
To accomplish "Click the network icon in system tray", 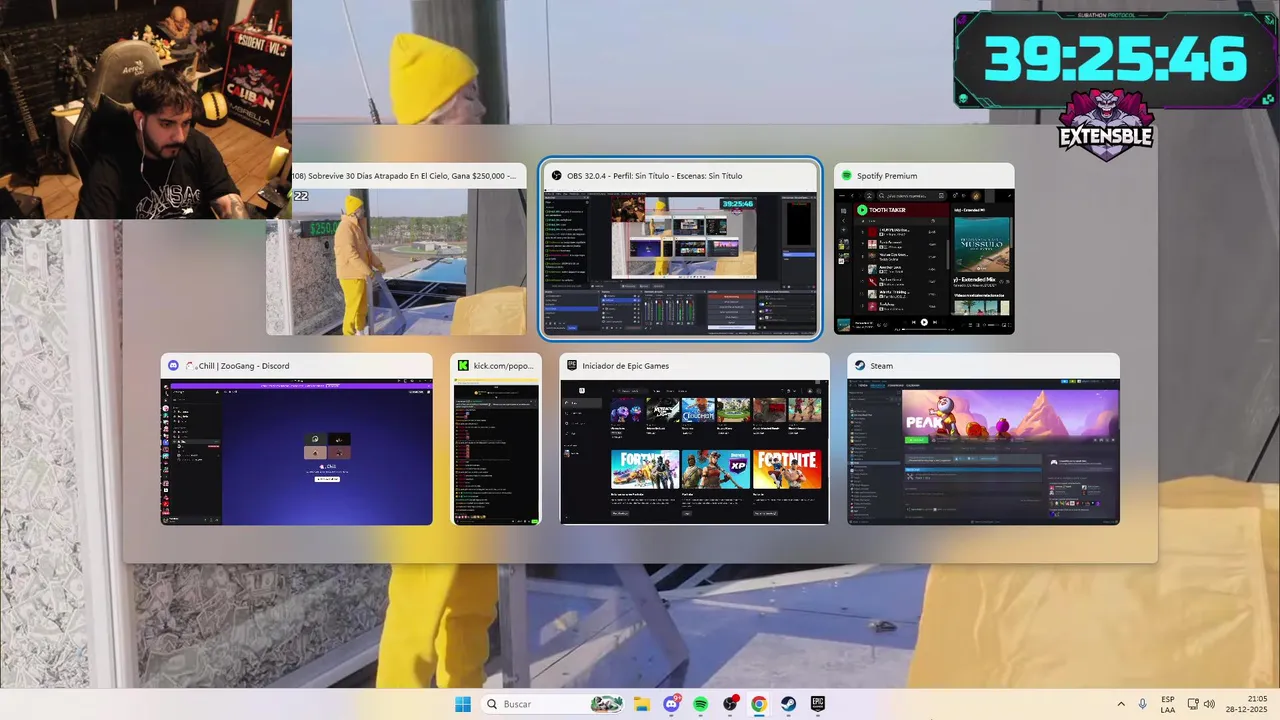I will click(x=1193, y=704).
